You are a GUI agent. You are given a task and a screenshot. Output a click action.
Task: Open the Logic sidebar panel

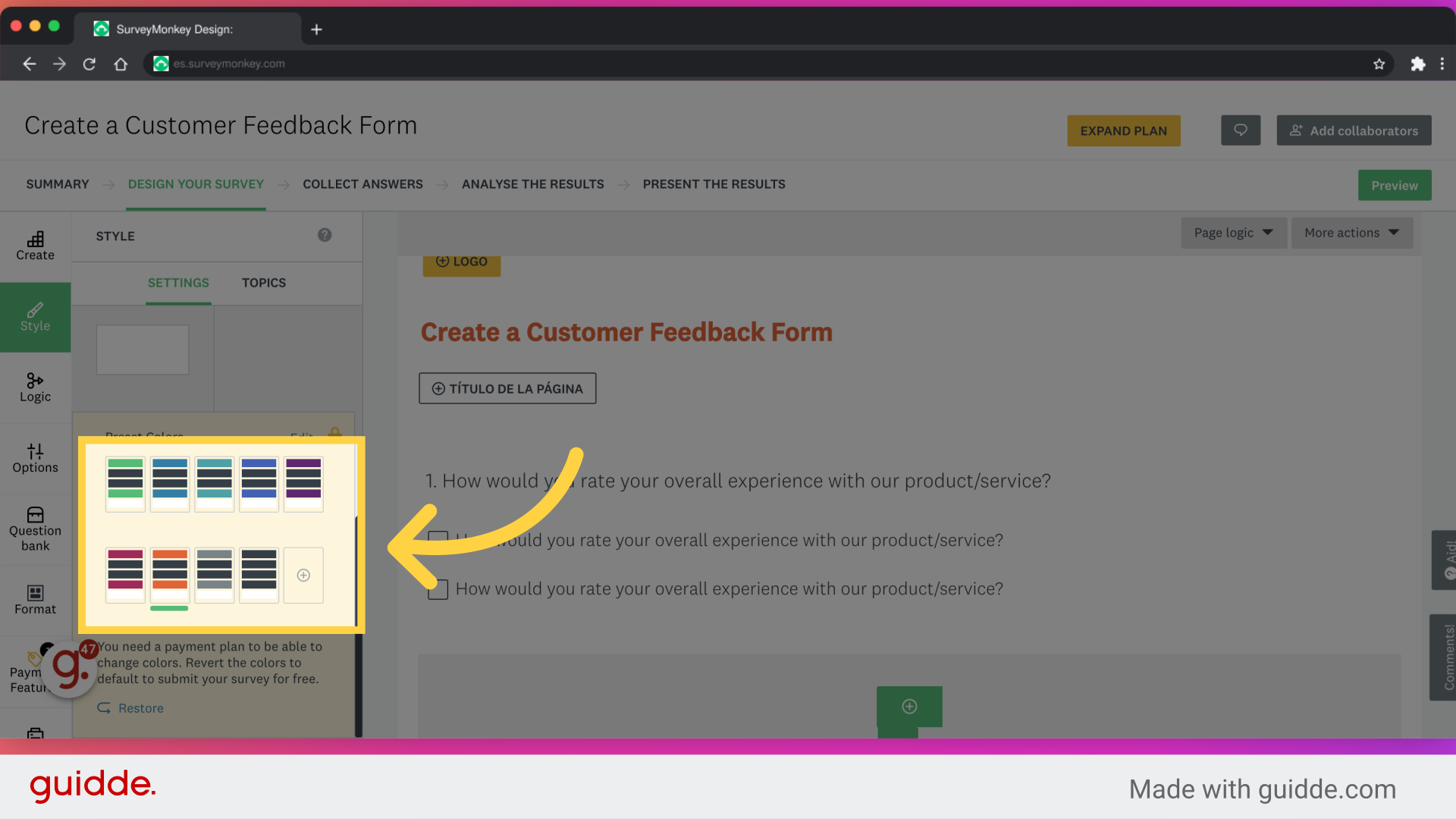[35, 388]
